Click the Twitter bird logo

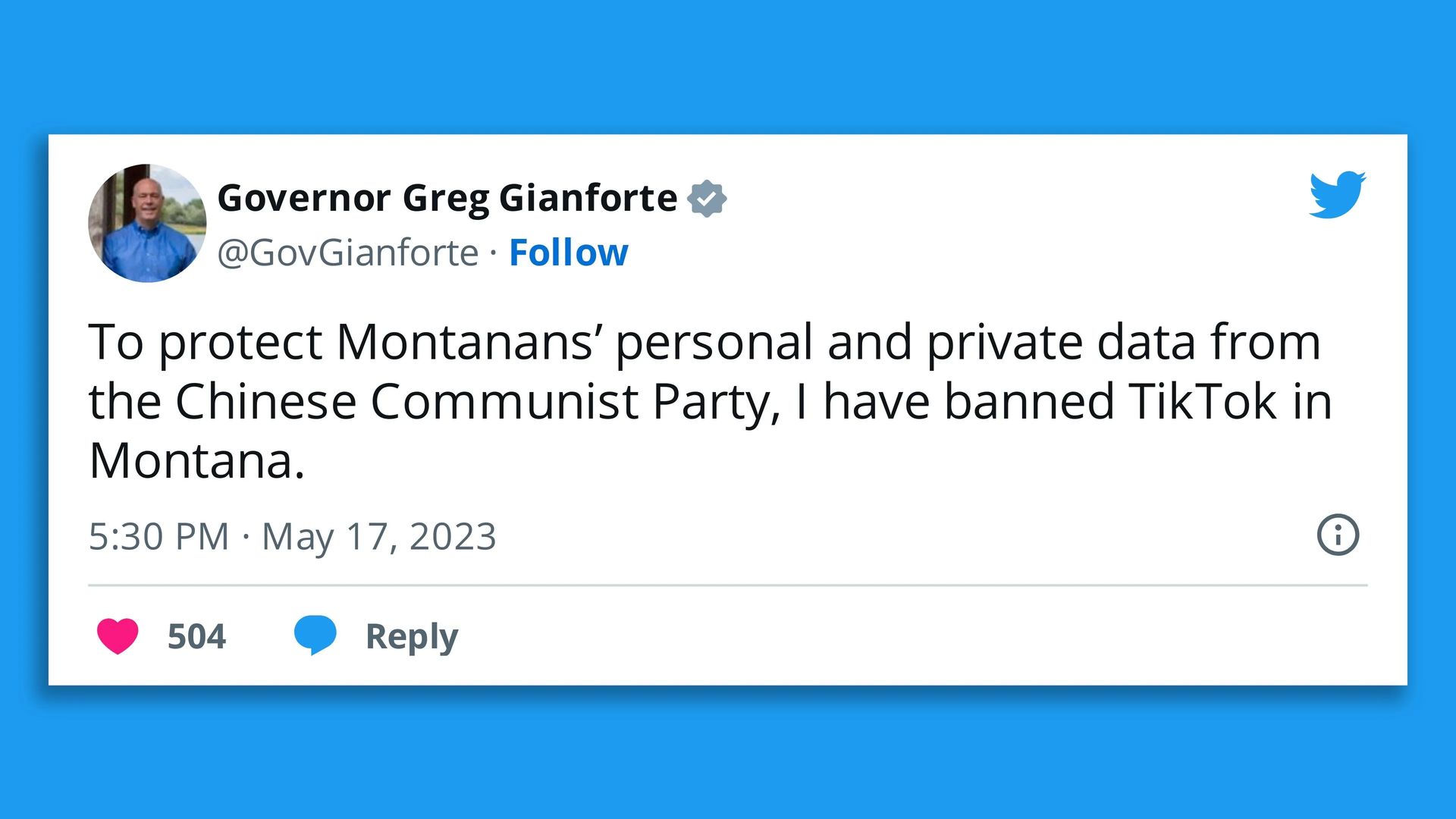[1337, 195]
